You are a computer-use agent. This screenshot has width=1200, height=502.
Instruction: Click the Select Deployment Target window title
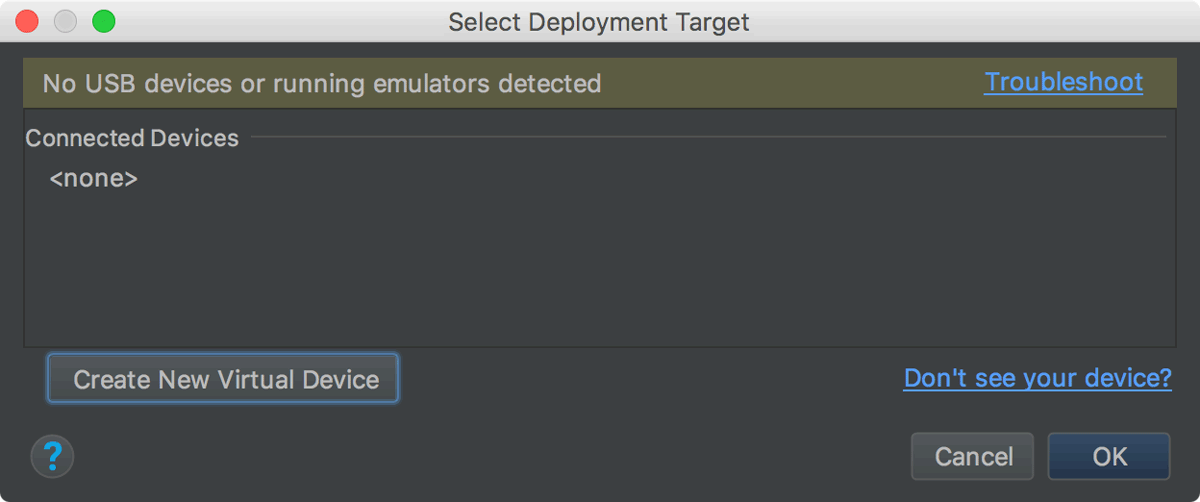(598, 21)
